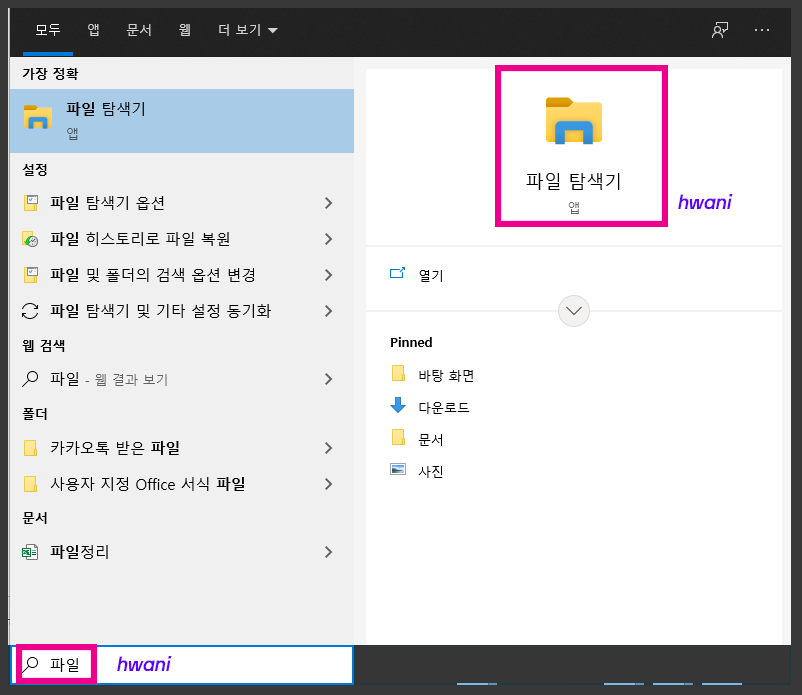Click the feedback person icon in header
Screen dimensions: 802x695
pos(720,30)
